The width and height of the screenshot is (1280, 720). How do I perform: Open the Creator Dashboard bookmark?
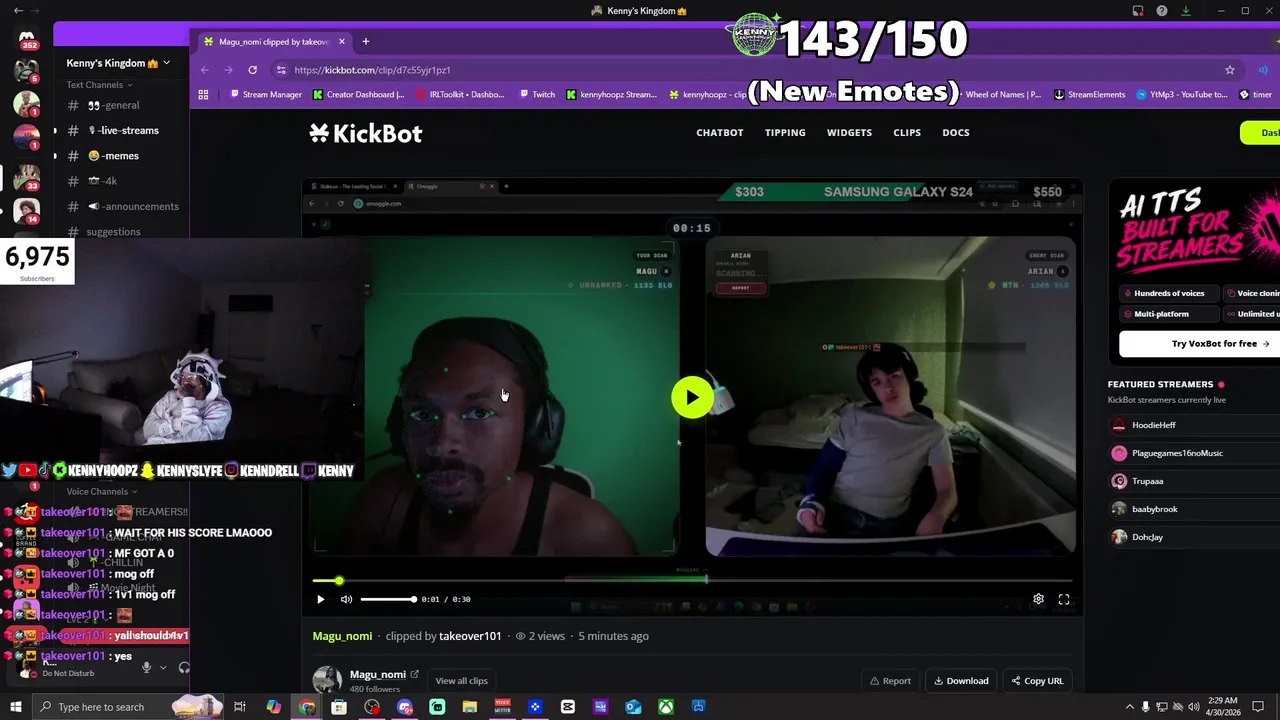359,95
